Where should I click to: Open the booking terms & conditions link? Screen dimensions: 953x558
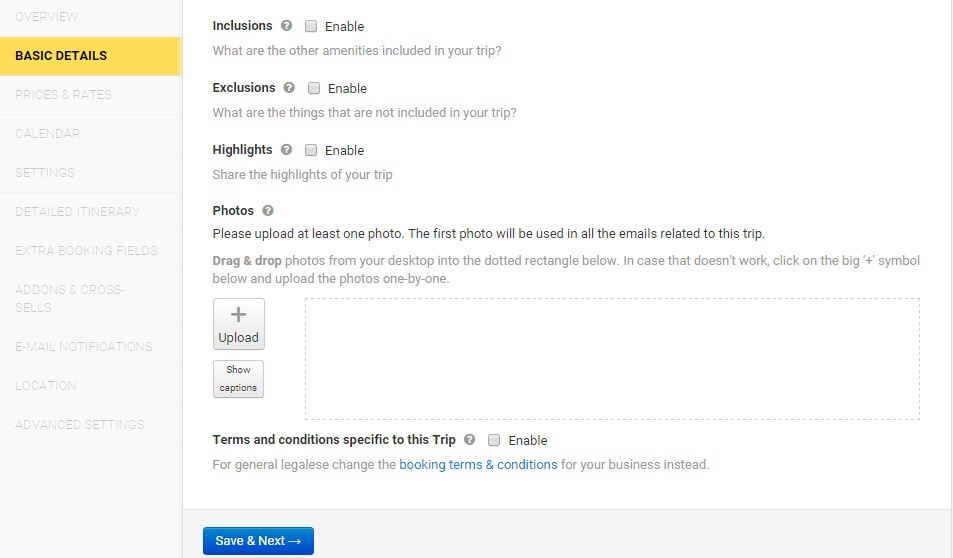click(478, 465)
